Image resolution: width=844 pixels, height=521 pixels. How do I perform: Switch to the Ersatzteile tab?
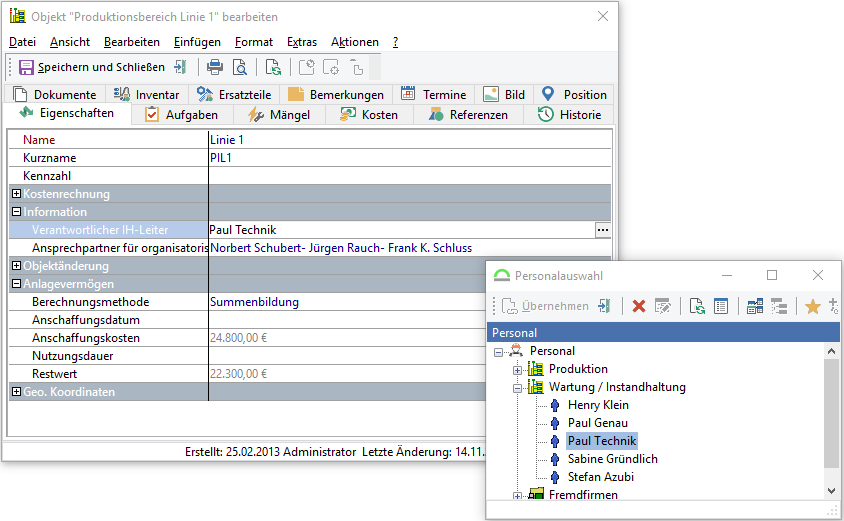[234, 94]
